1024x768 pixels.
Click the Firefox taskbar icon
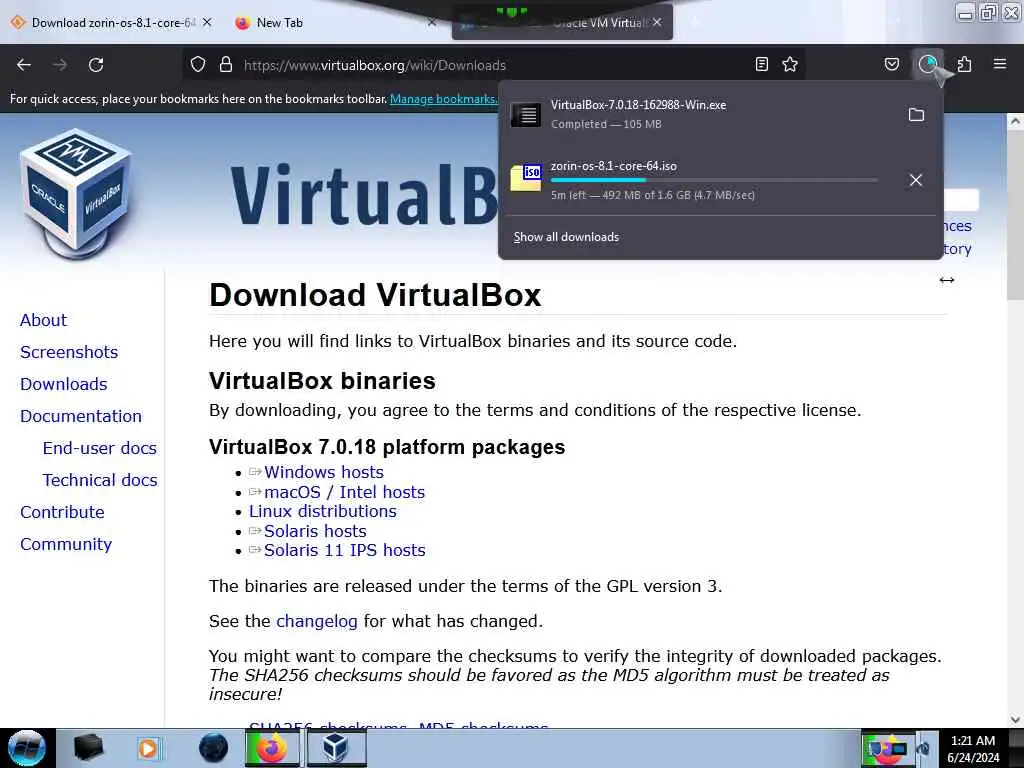pos(272,748)
